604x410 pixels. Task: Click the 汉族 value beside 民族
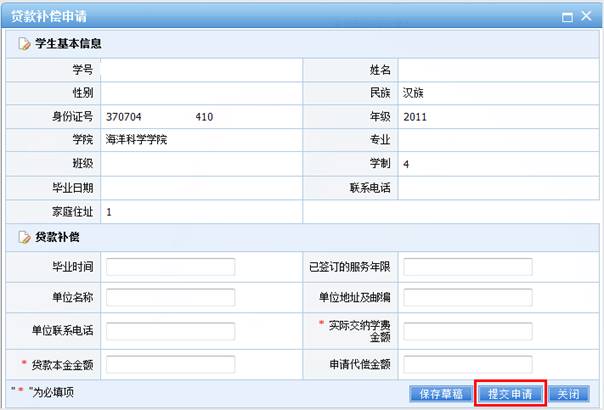(x=415, y=92)
